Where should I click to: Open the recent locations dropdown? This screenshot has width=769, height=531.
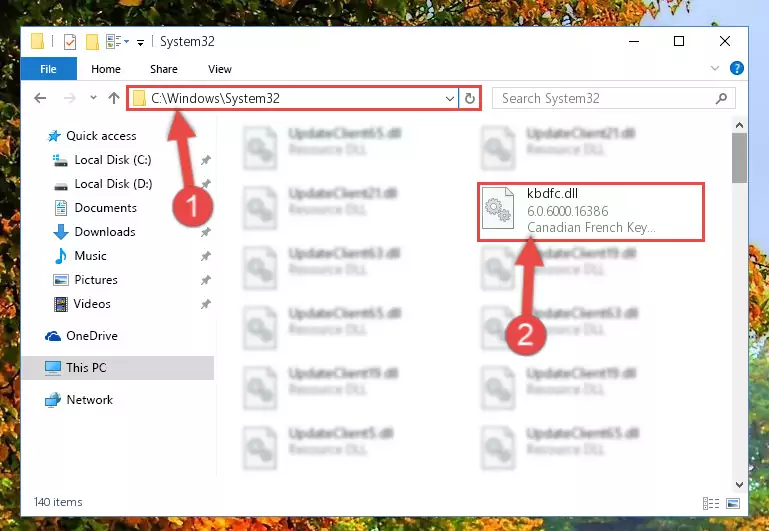[x=93, y=98]
